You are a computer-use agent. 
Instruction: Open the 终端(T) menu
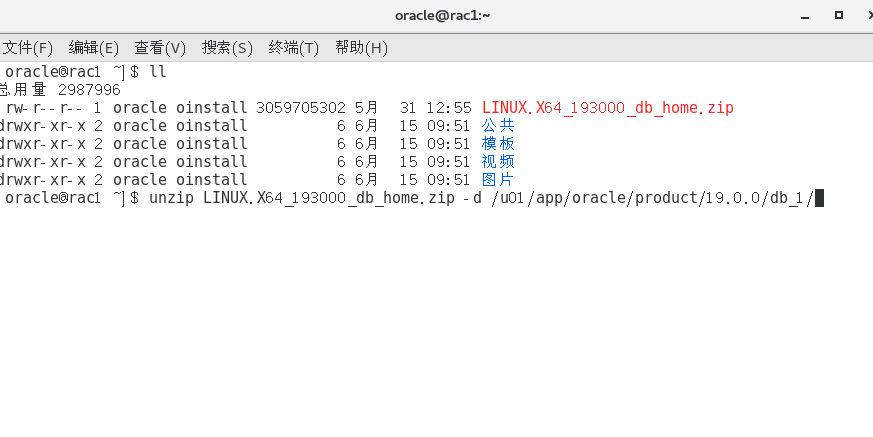coord(294,47)
